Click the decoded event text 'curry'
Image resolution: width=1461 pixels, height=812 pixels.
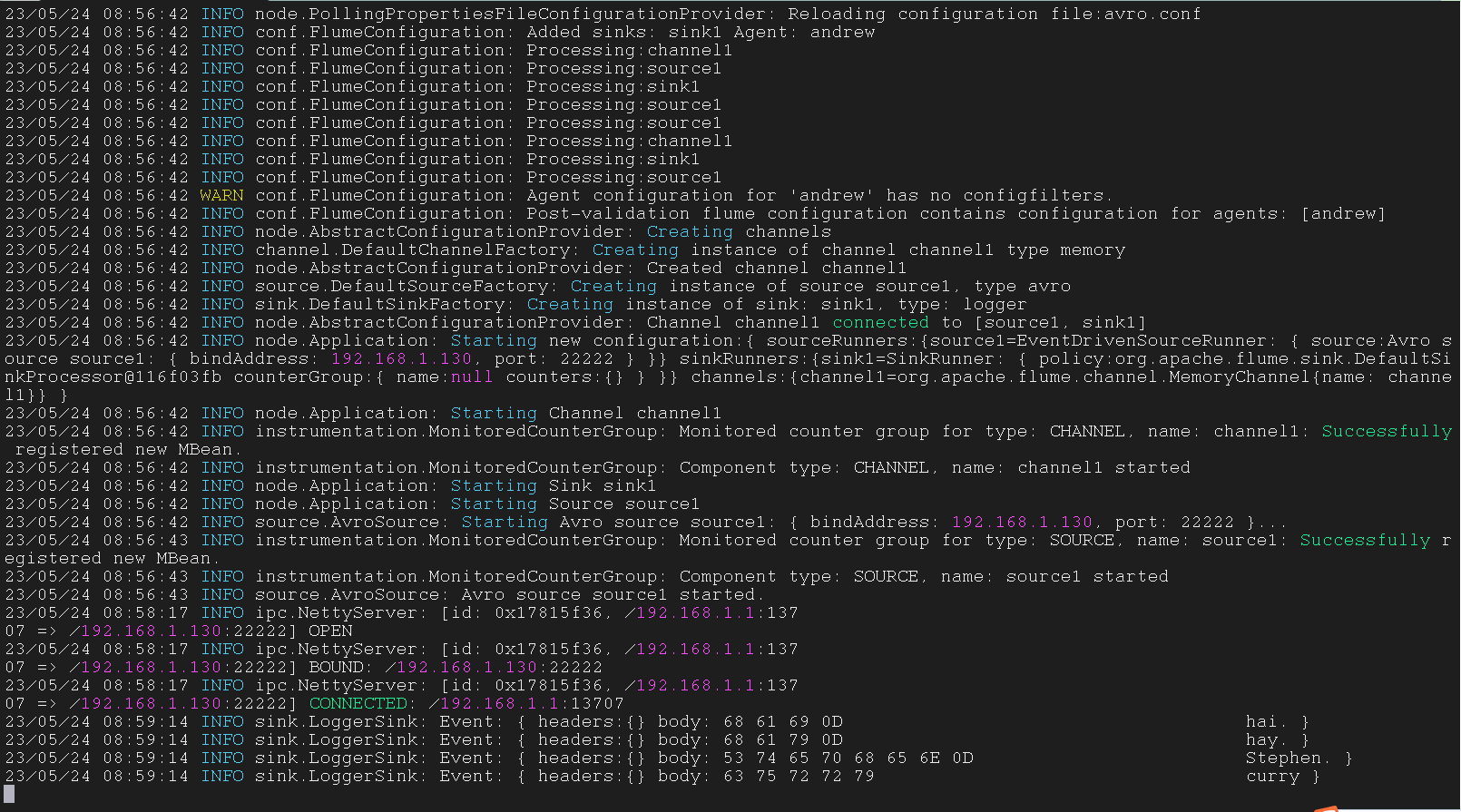(1272, 777)
